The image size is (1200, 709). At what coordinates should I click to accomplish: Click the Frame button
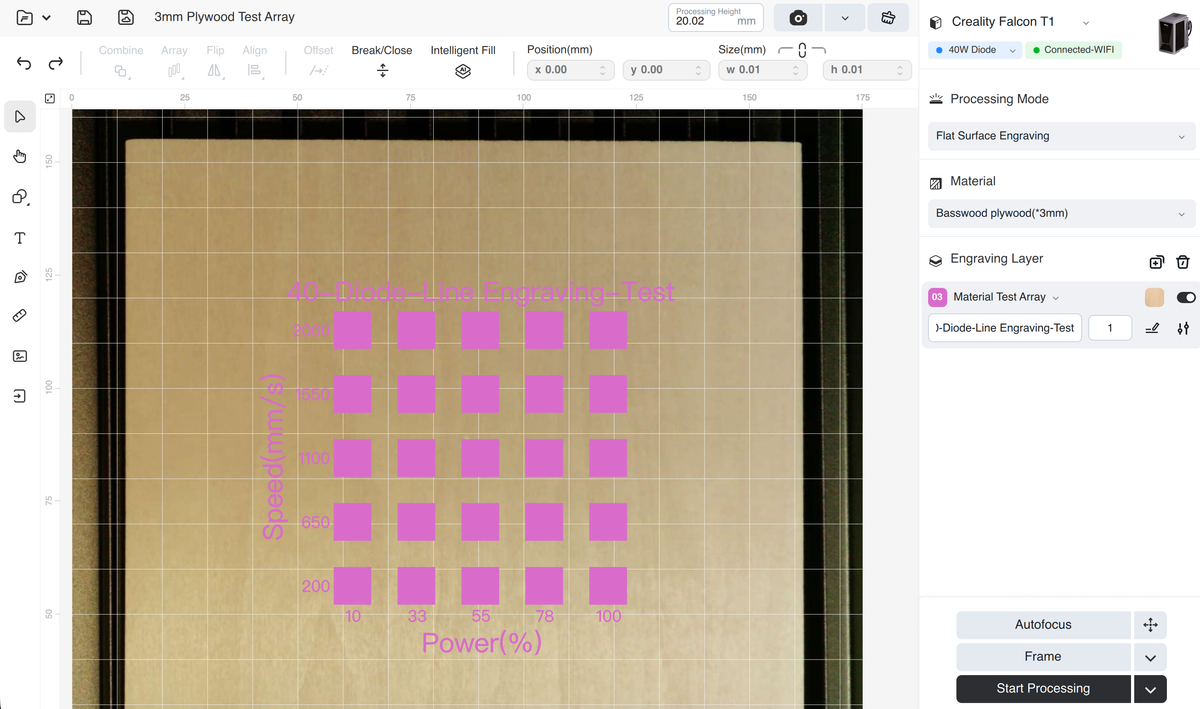(1043, 657)
